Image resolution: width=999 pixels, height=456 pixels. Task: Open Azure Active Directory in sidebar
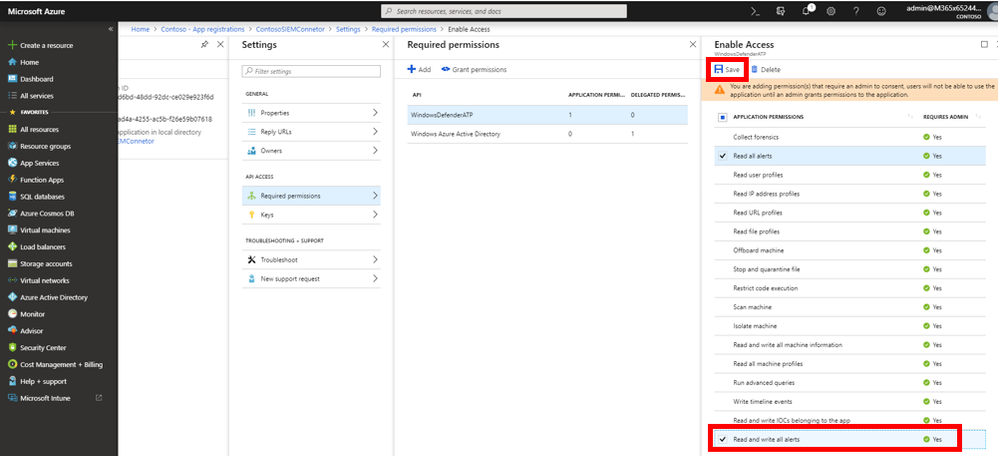[54, 297]
